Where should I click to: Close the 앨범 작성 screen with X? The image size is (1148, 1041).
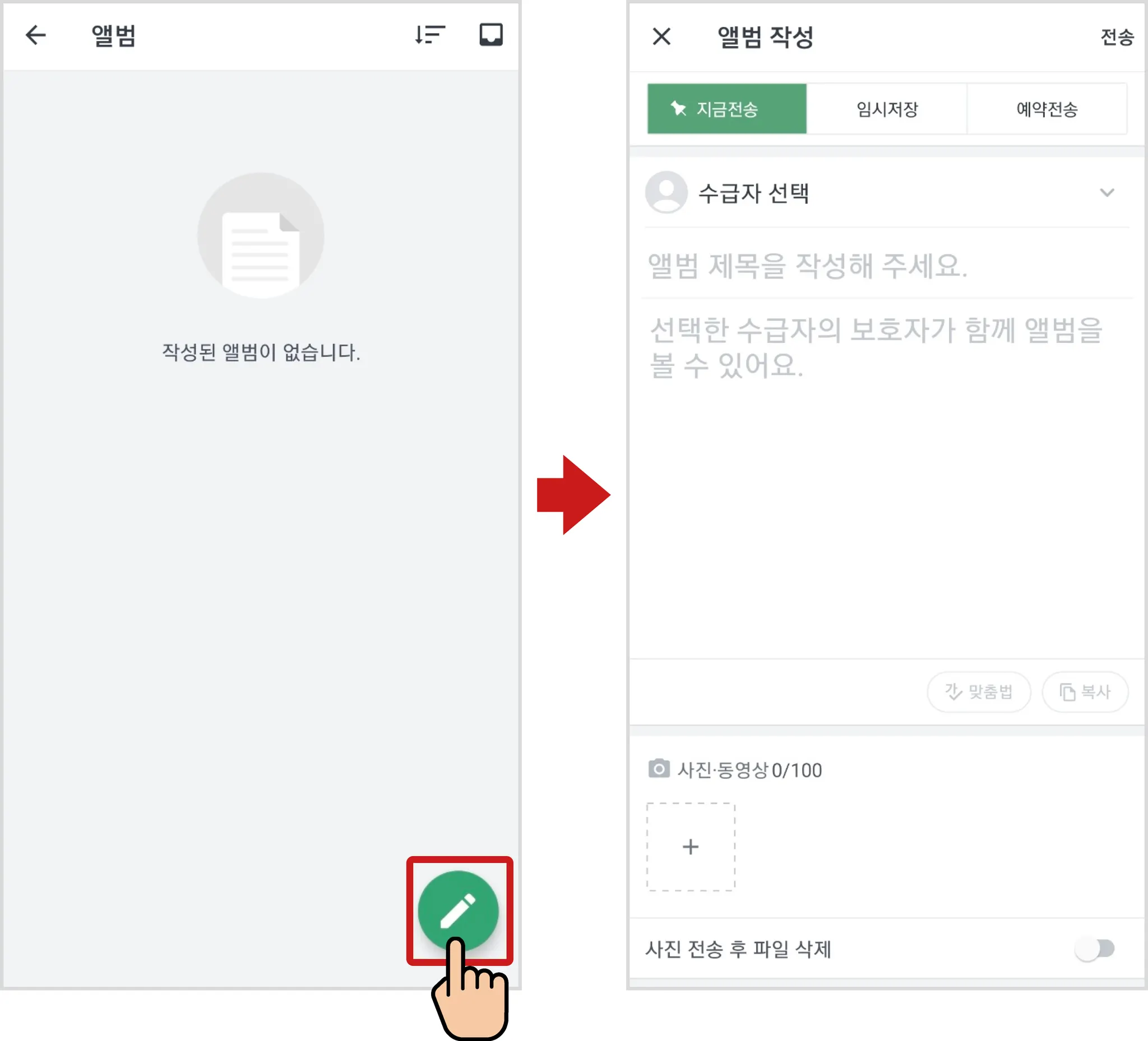661,37
